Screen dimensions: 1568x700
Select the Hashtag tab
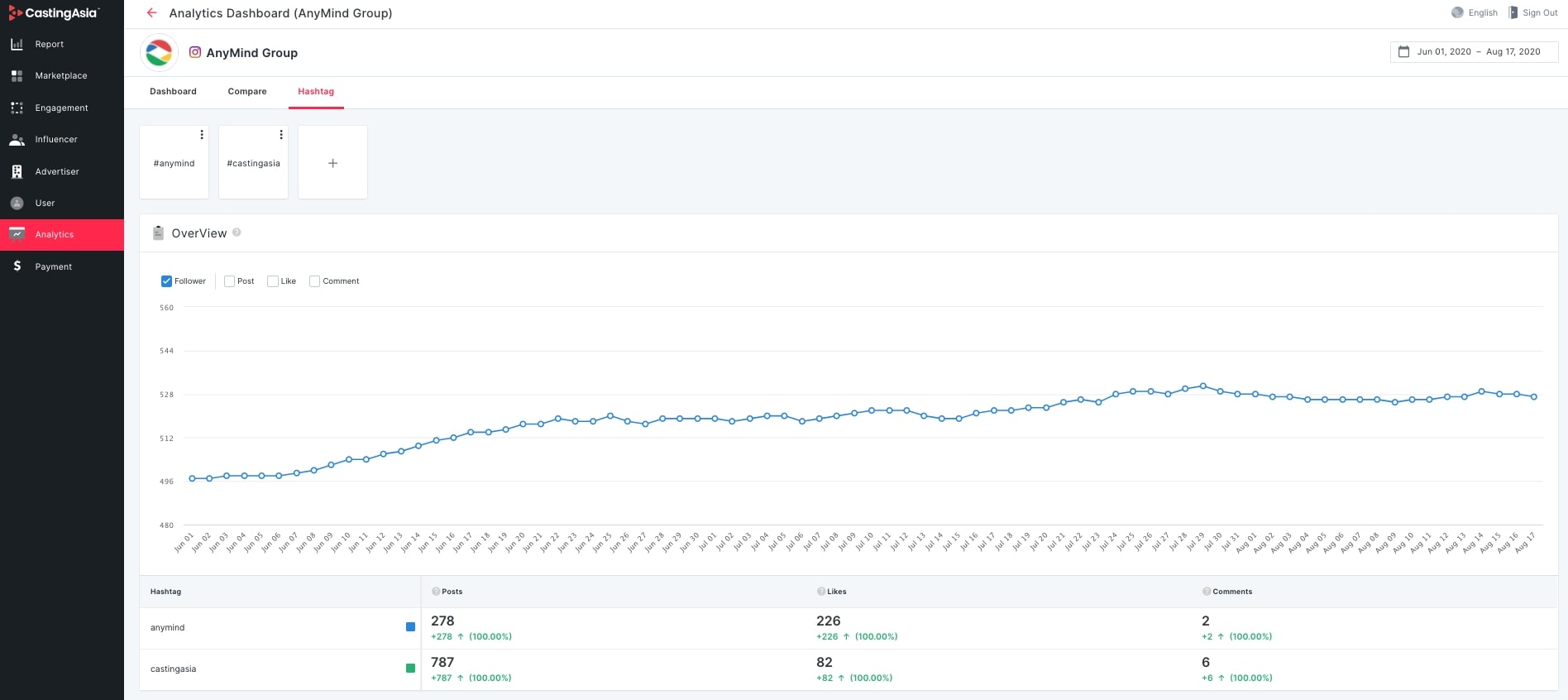316,92
